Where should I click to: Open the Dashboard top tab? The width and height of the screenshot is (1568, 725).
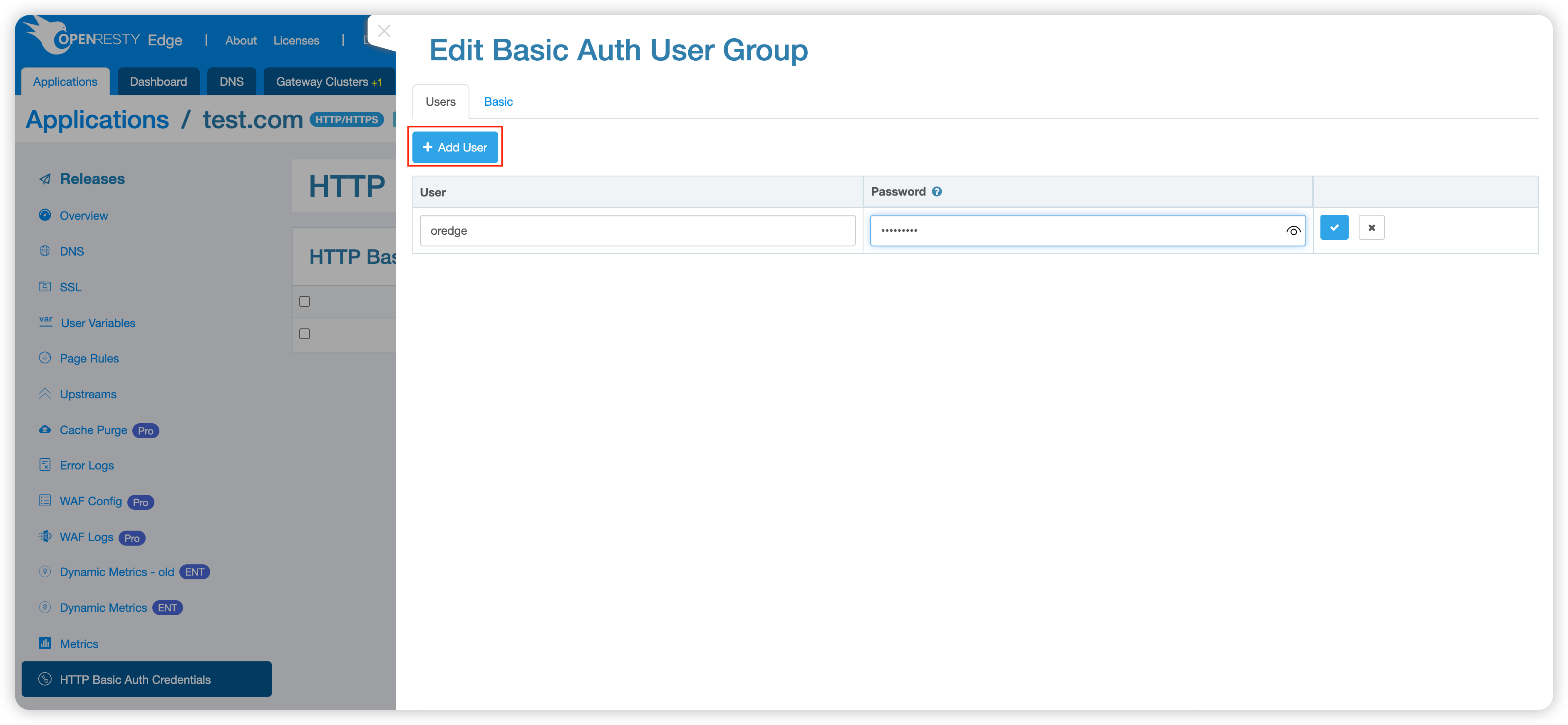click(x=158, y=82)
